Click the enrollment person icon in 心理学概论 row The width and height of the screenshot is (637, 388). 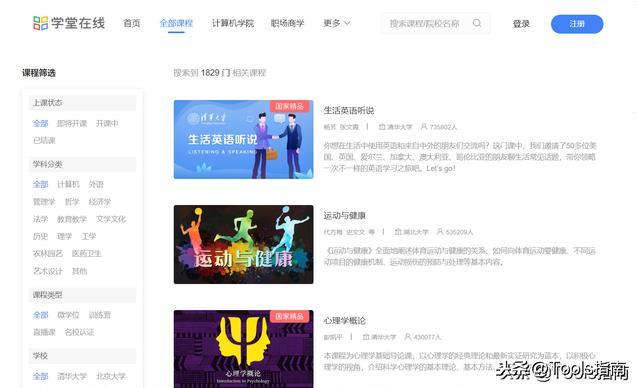408,337
